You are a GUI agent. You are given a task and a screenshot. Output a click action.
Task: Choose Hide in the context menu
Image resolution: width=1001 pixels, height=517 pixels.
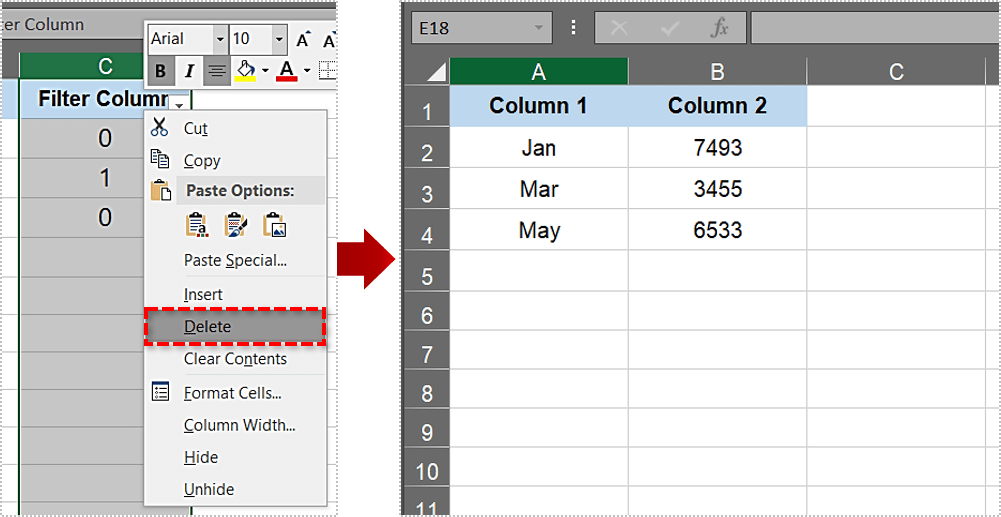pos(201,457)
